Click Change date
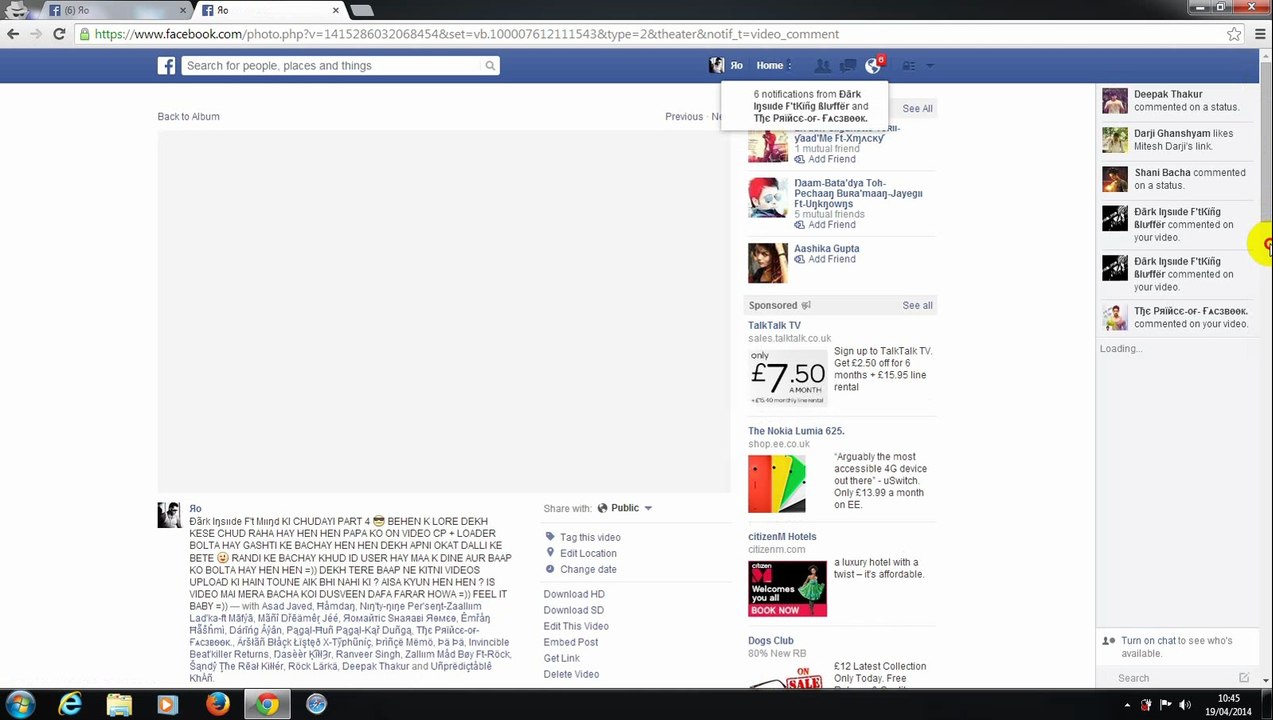The image size is (1273, 720). 588,570
